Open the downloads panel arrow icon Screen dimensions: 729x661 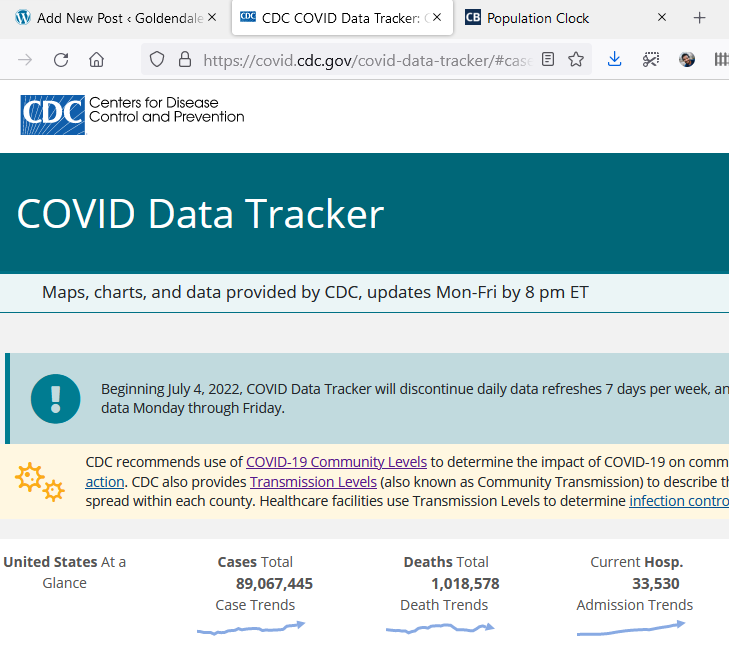[x=614, y=59]
